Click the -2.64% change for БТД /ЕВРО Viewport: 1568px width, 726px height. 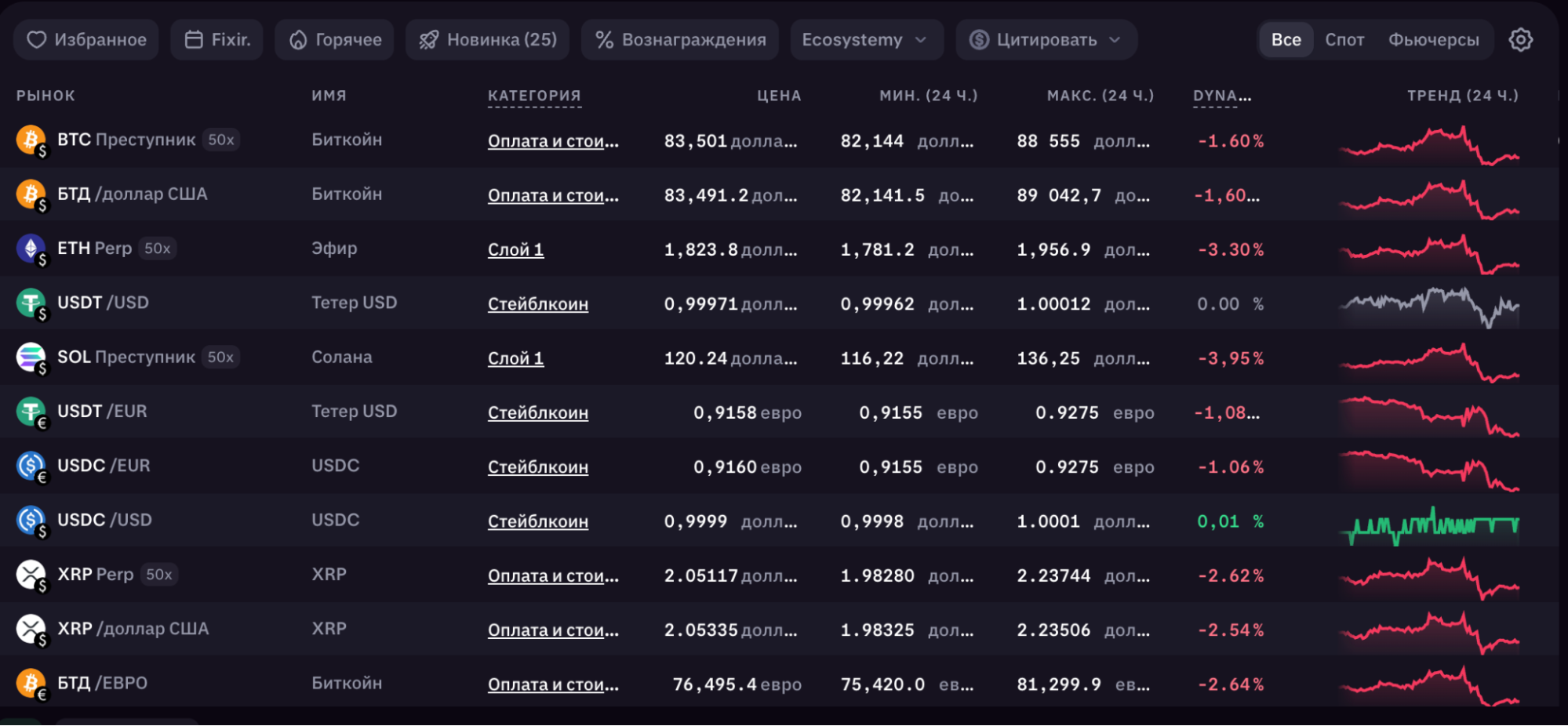point(1231,684)
